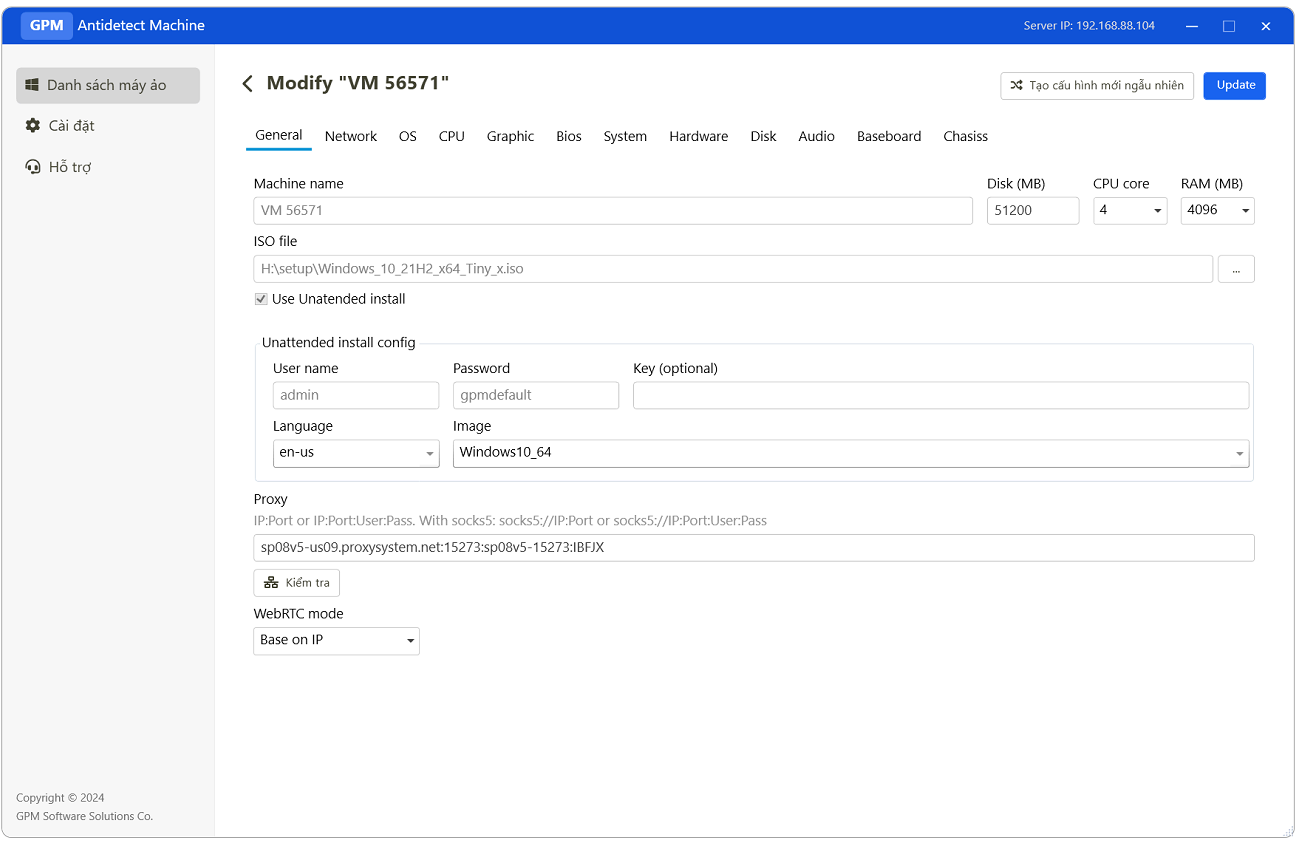1297x842 pixels.
Task: Open Cài đặt settings gear in sidebar
Action: click(60, 126)
